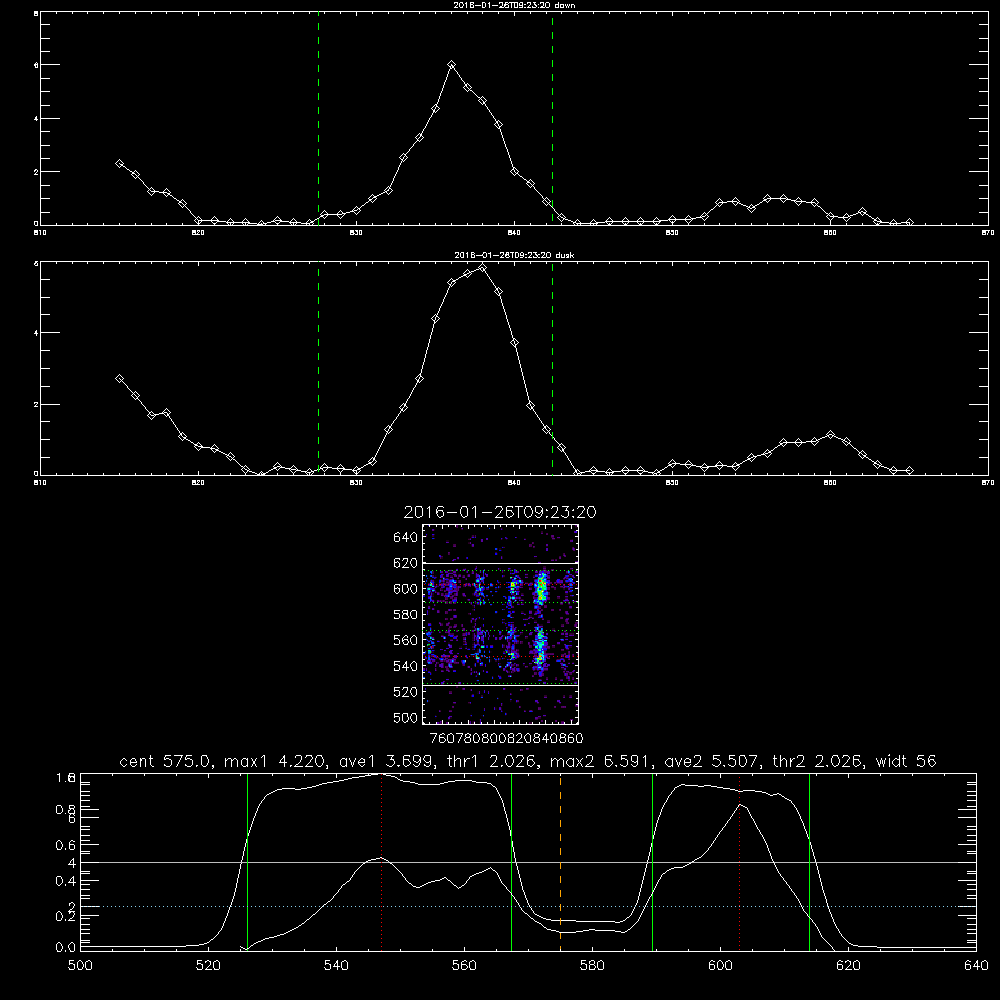The width and height of the screenshot is (1000, 1000).
Task: Select the 'thr2 2.026' statistic
Action: [817, 761]
